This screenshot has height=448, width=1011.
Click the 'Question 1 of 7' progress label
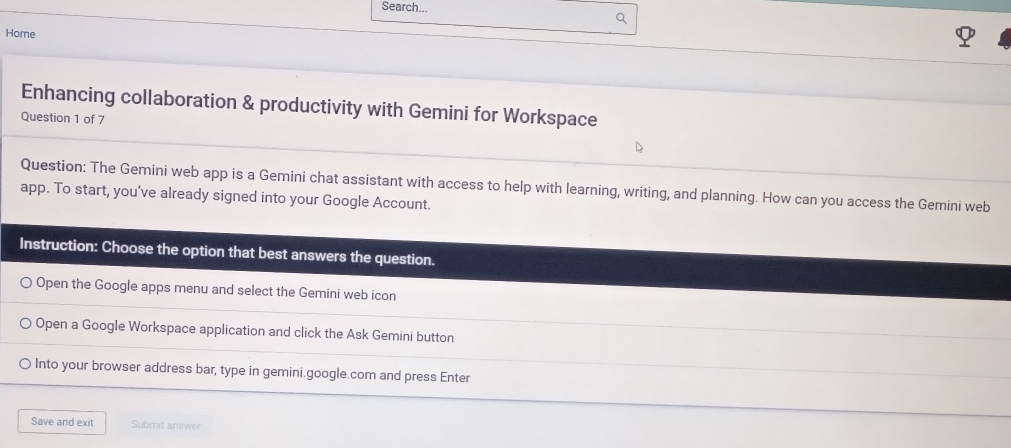click(62, 119)
